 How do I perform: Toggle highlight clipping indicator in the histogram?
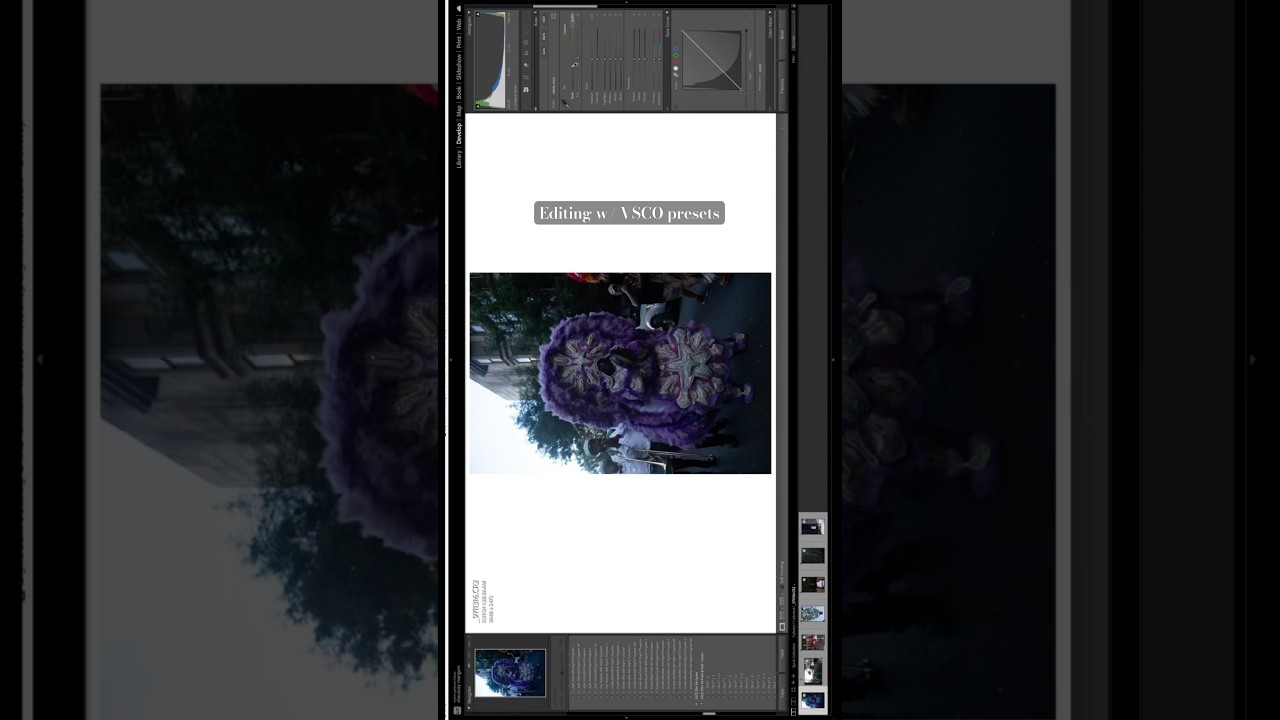(x=478, y=14)
